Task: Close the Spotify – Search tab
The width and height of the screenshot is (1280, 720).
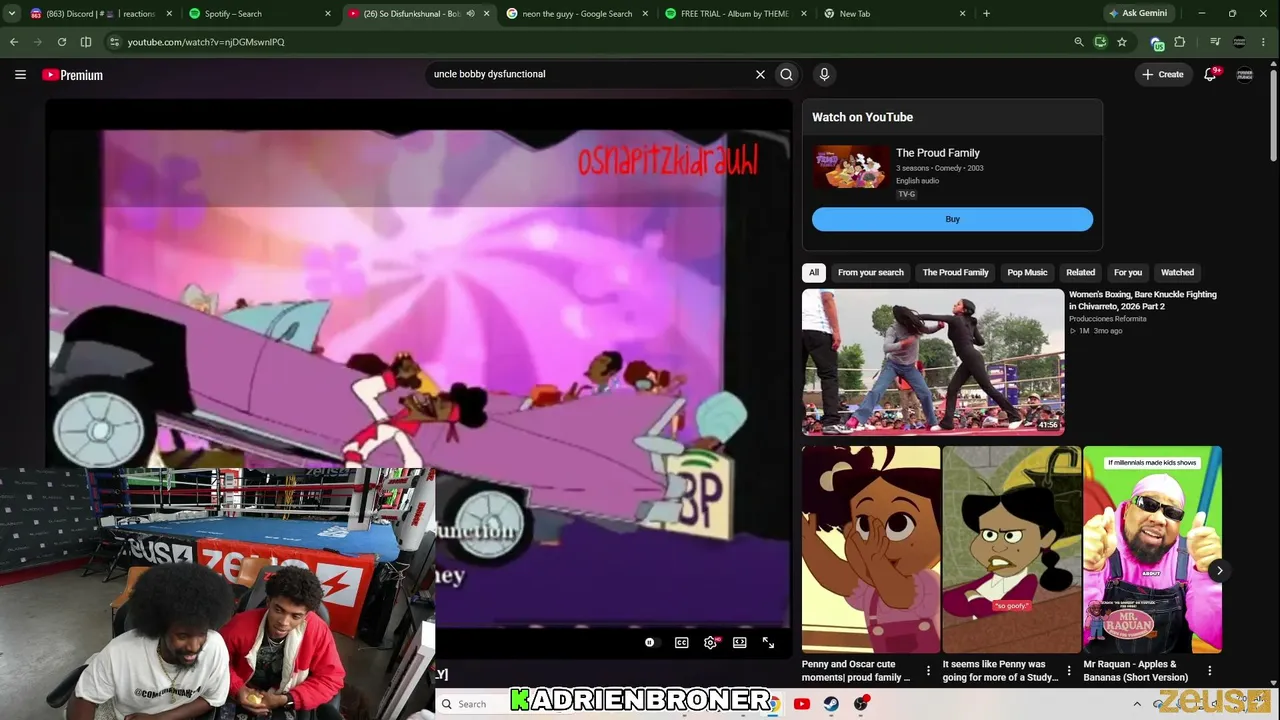Action: pos(328,14)
